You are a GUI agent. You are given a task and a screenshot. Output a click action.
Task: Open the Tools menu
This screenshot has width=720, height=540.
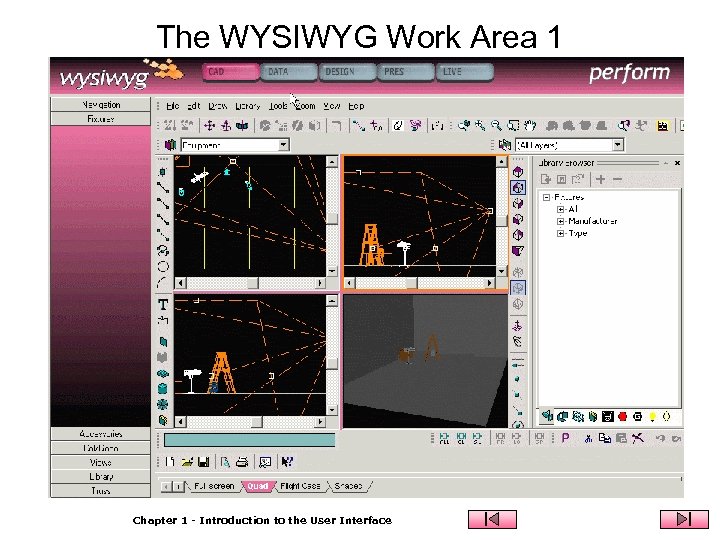coord(278,106)
